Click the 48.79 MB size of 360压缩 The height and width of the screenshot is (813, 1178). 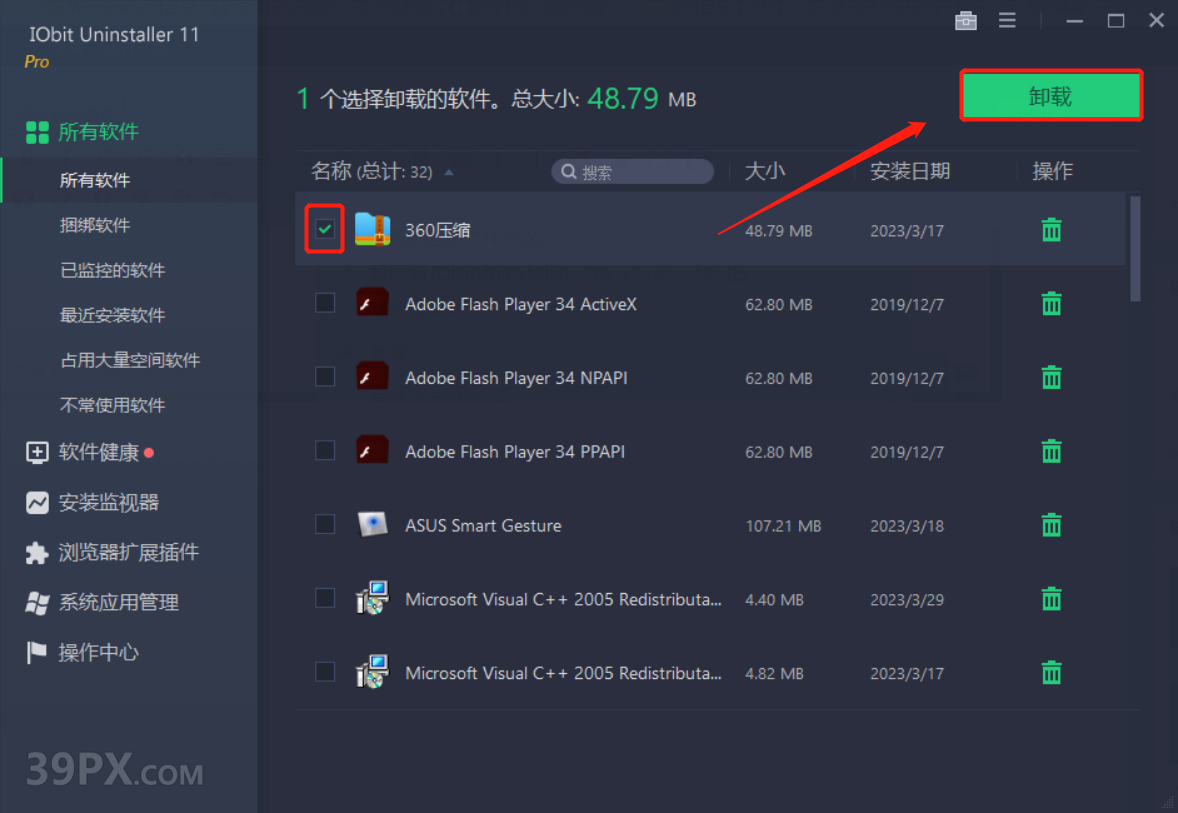[x=778, y=231]
